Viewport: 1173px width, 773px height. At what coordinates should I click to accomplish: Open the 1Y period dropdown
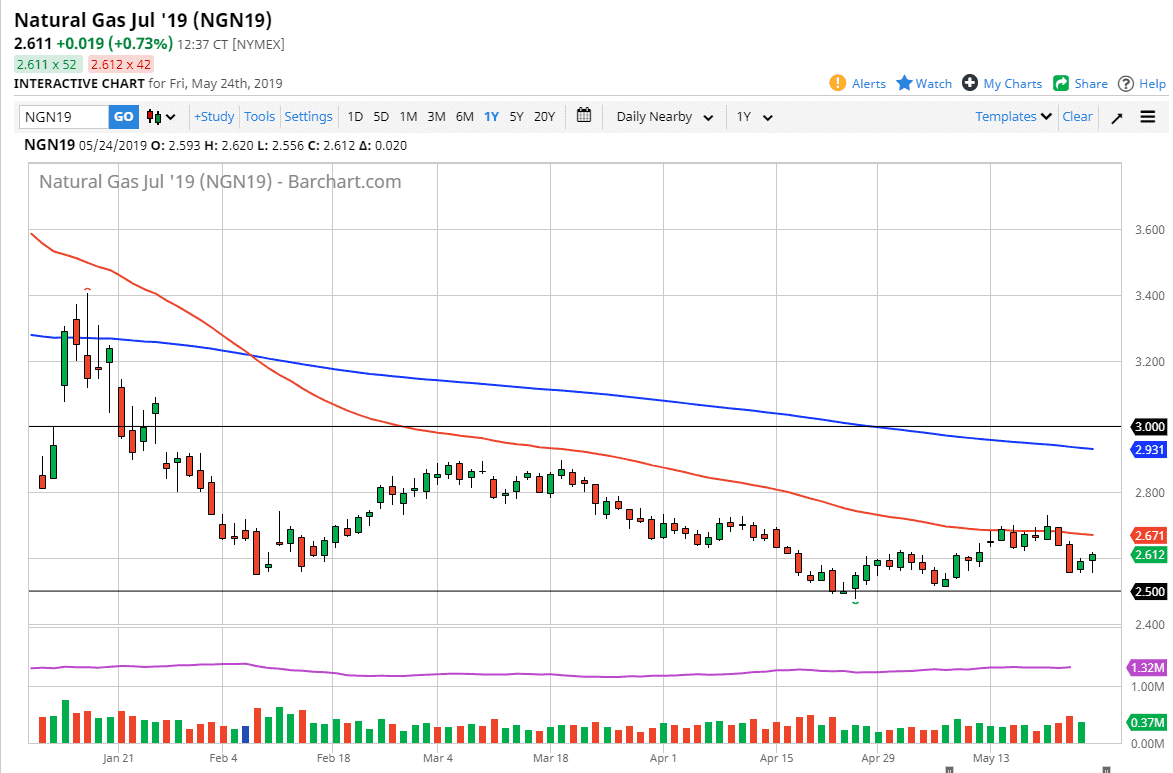click(x=754, y=117)
